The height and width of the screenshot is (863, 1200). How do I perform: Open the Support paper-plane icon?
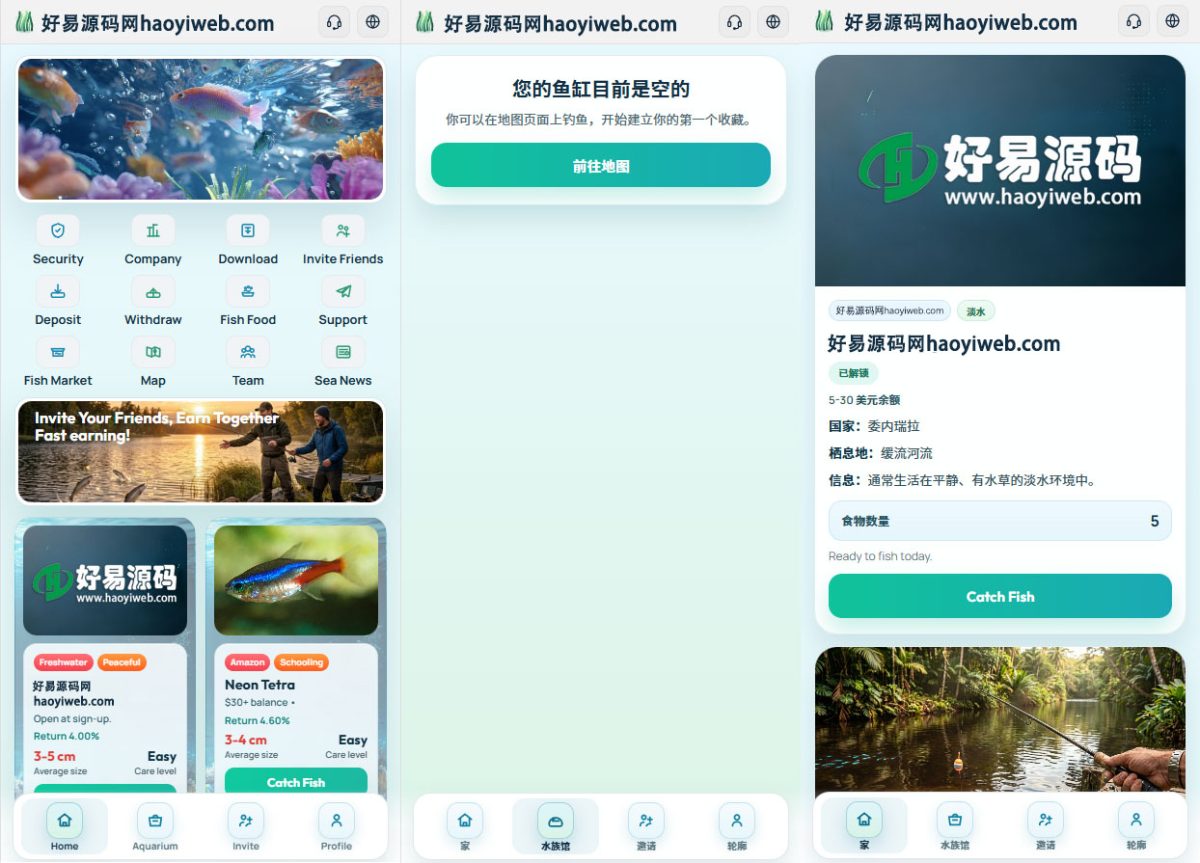(x=343, y=292)
